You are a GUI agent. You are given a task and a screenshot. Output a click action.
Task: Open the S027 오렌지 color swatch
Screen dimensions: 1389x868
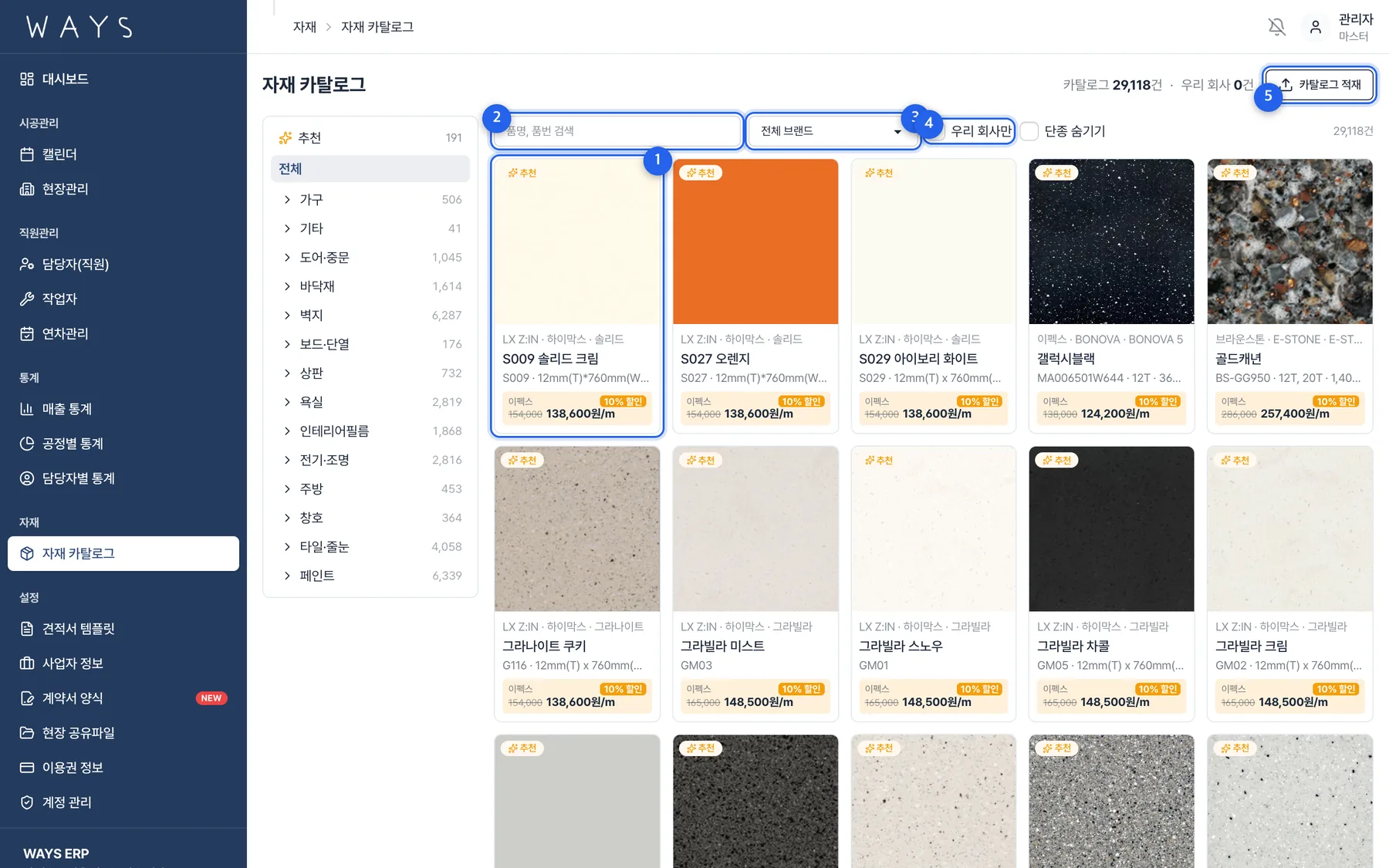755,241
